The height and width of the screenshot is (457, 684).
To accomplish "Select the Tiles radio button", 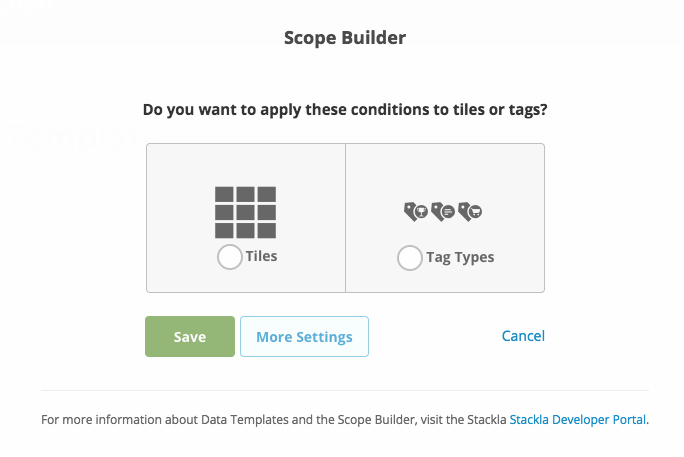I will 229,257.
